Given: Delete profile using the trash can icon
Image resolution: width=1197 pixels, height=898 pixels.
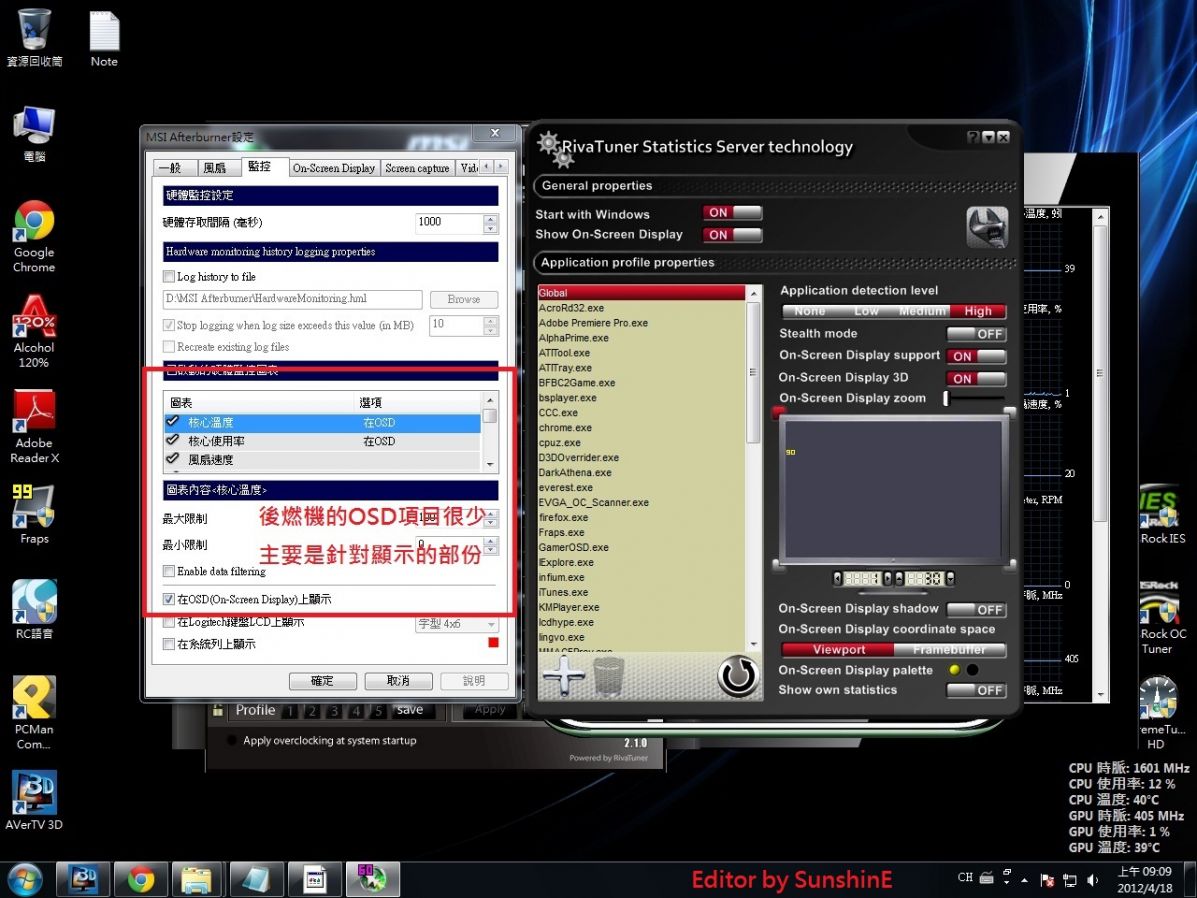Looking at the screenshot, I should [608, 676].
